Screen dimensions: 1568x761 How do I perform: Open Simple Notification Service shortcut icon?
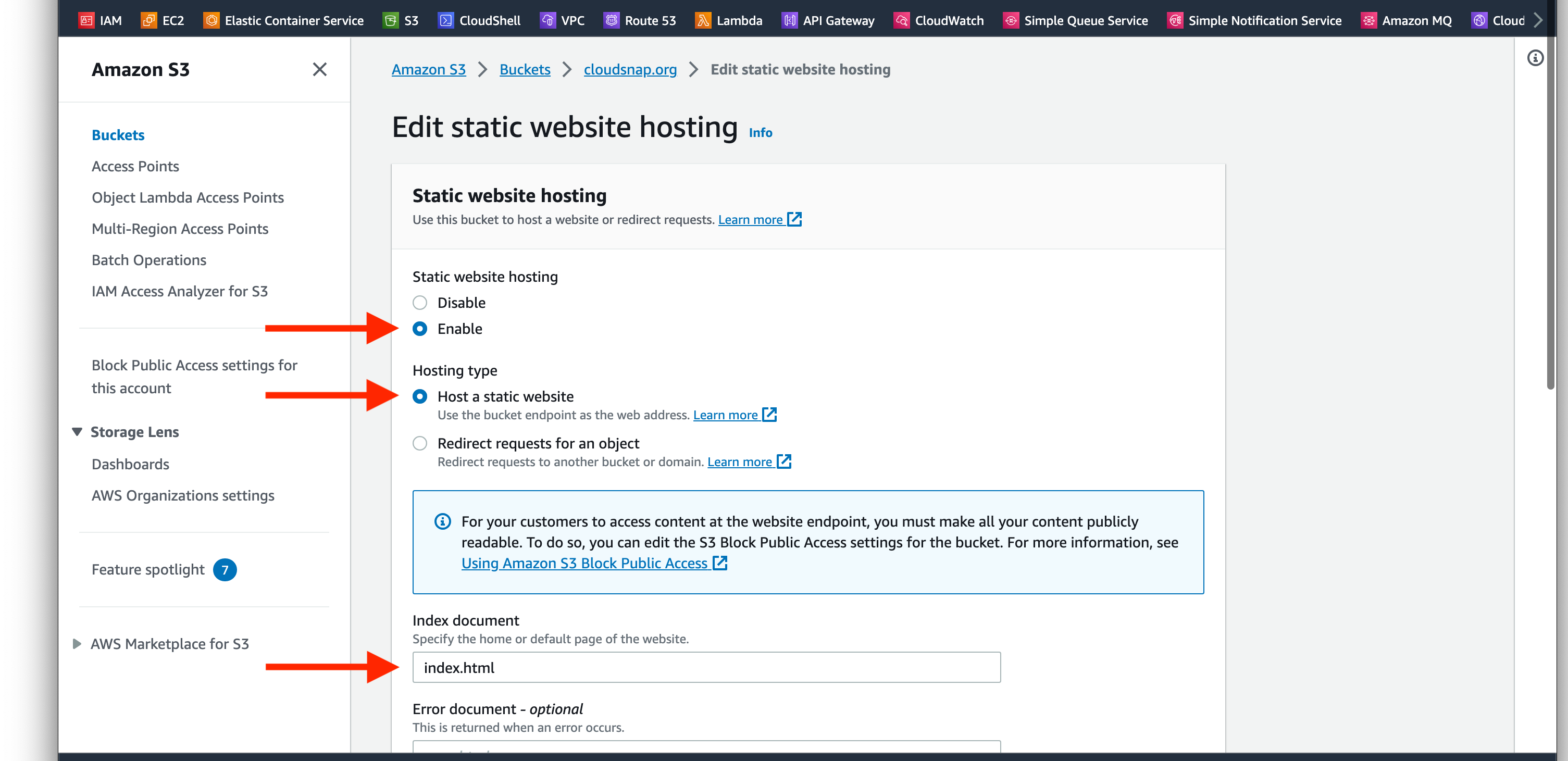(1175, 20)
